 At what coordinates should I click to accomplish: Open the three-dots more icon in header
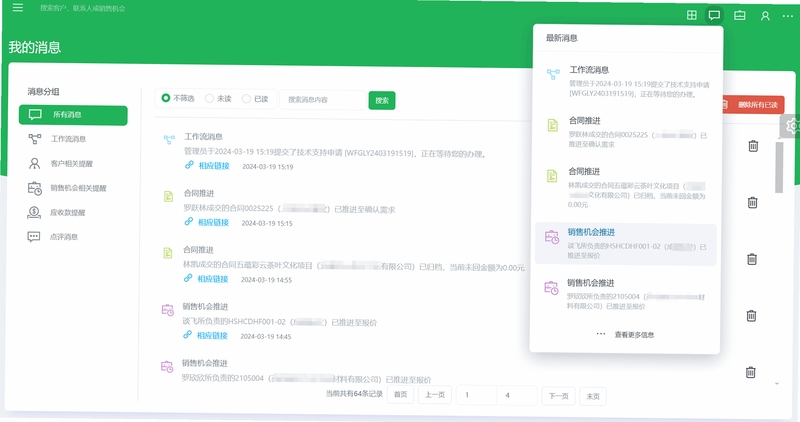[788, 16]
